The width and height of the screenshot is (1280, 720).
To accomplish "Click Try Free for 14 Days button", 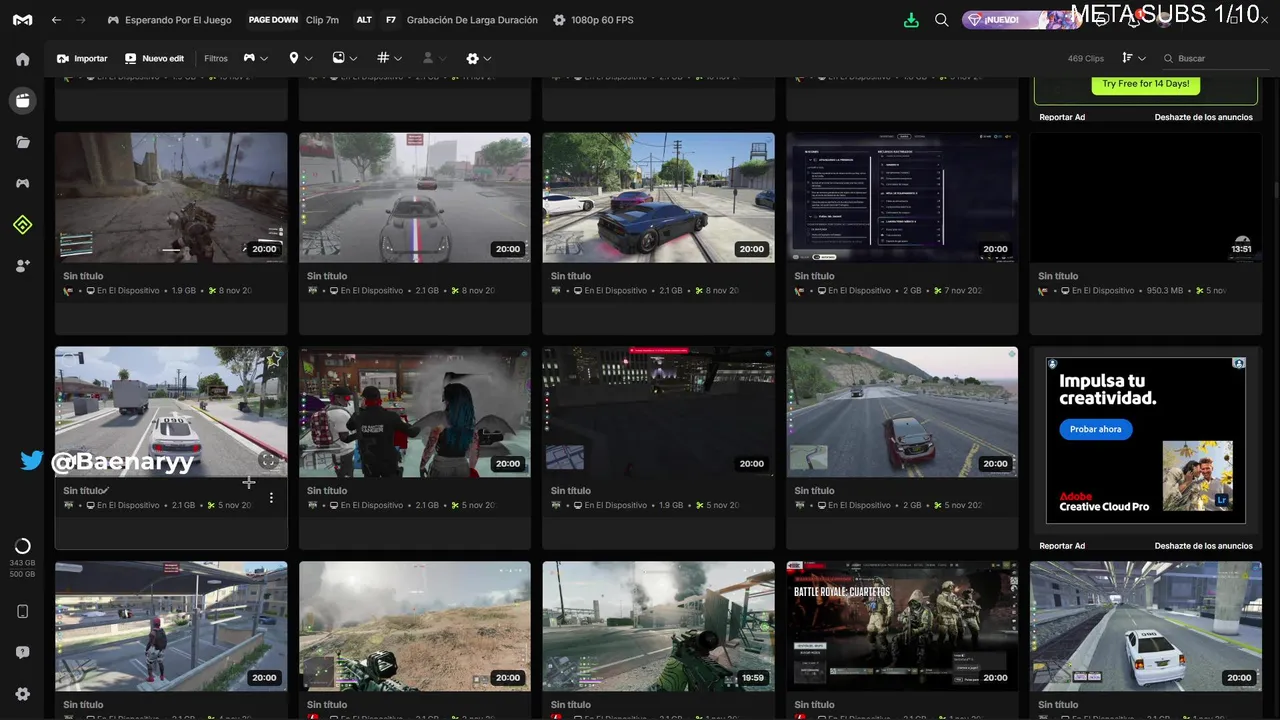I will [1145, 84].
